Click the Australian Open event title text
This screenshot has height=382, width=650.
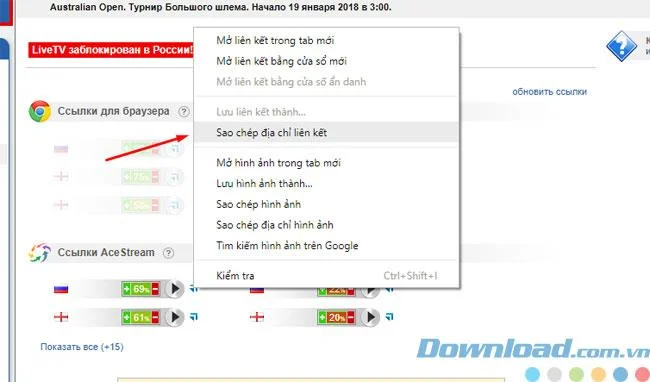pyautogui.click(x=221, y=7)
